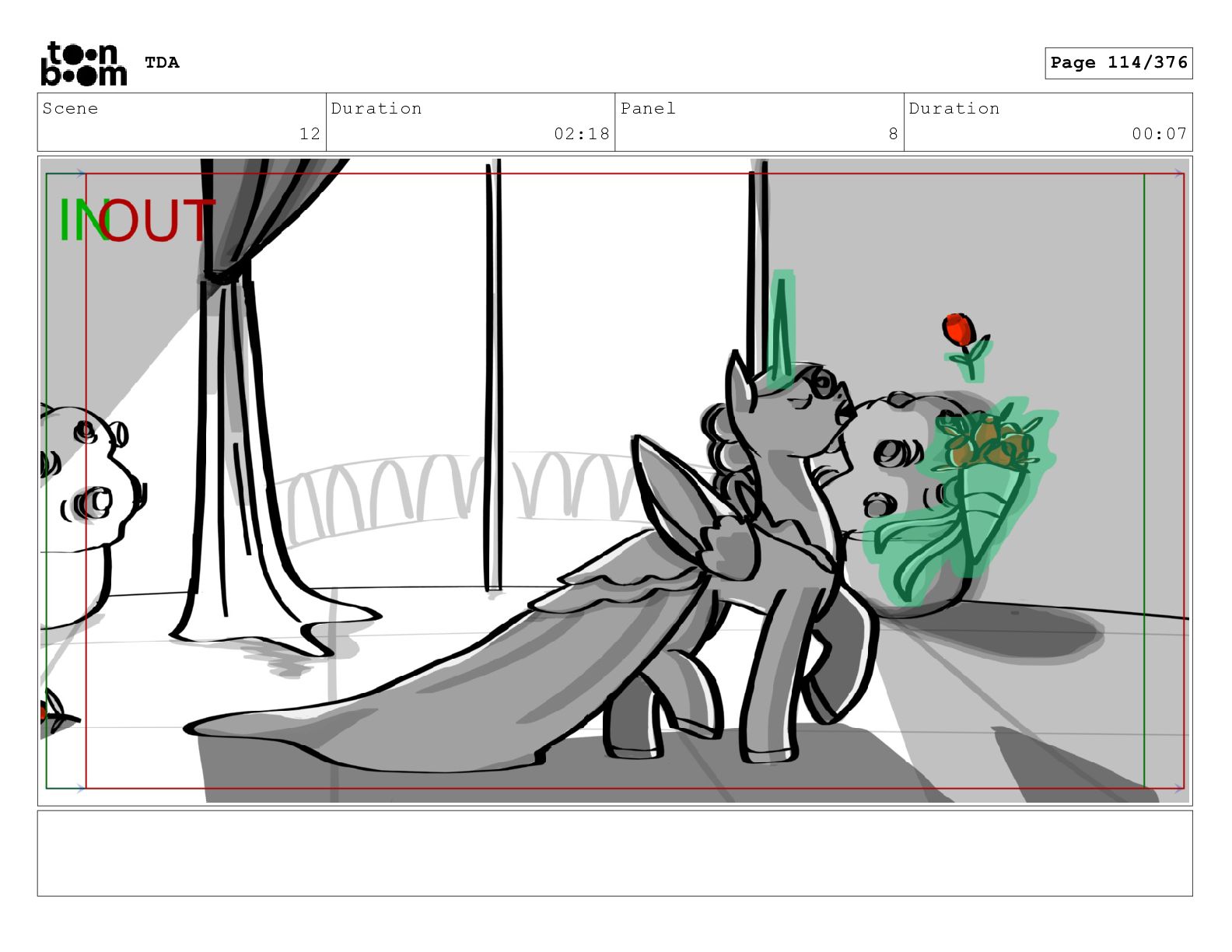Click the storyboard panel drawing
1232x952 pixels.
pos(614,481)
